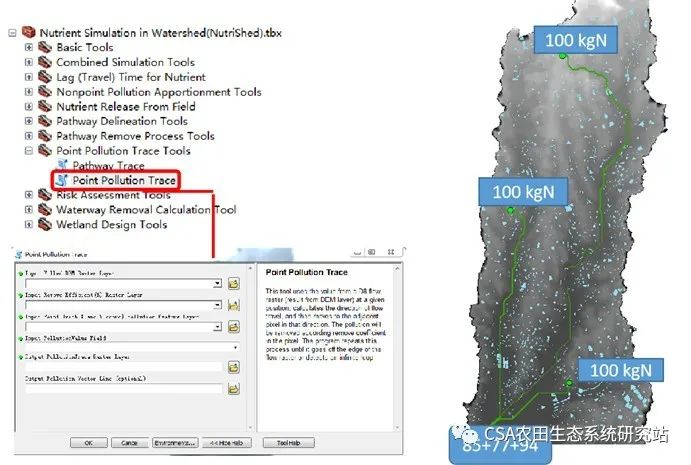
Task: Browse for the Output Pollution Vector Line
Action: 233,388
